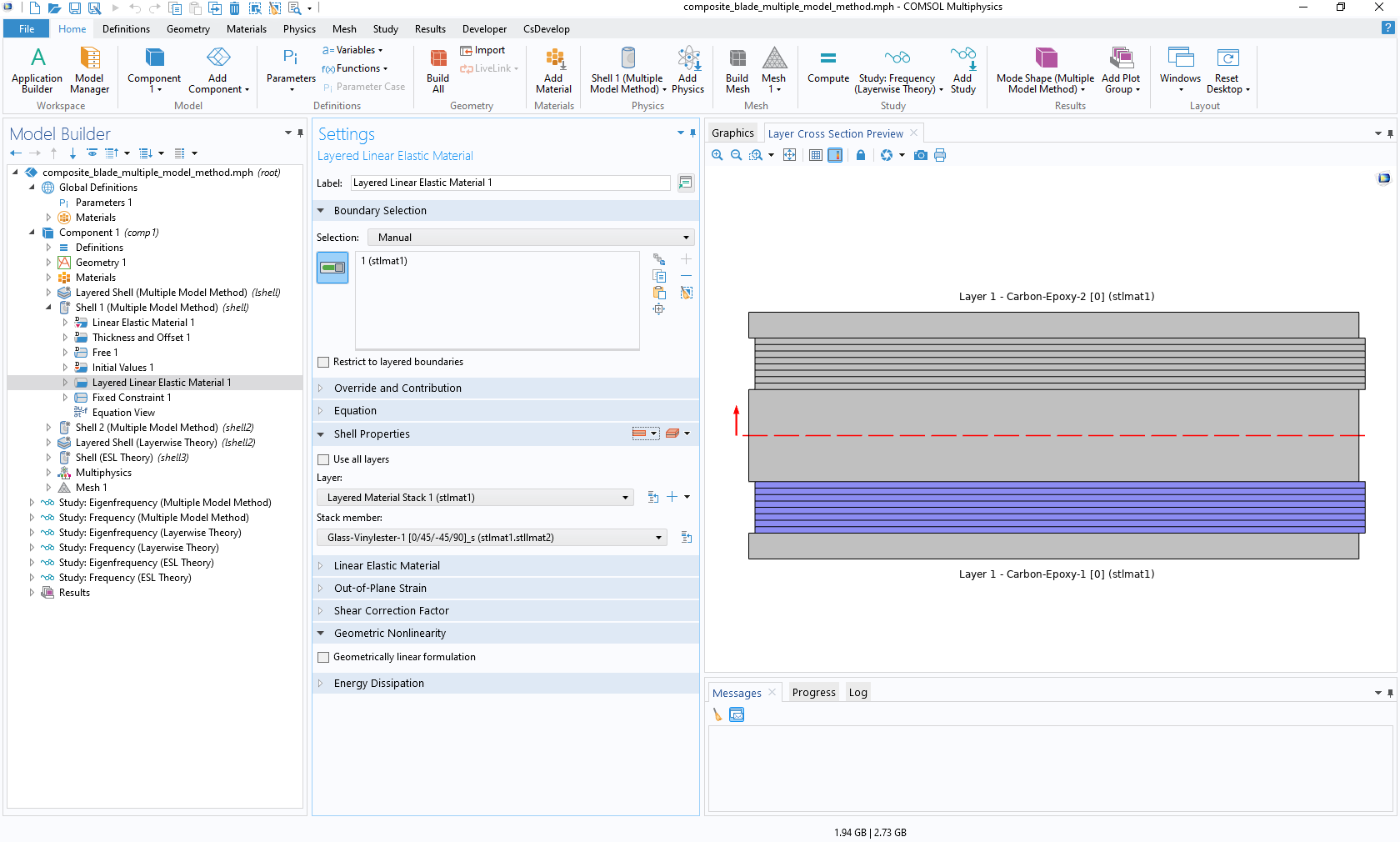Take a snapshot with the camera icon
Screen dimensions: 1400x842
click(920, 155)
